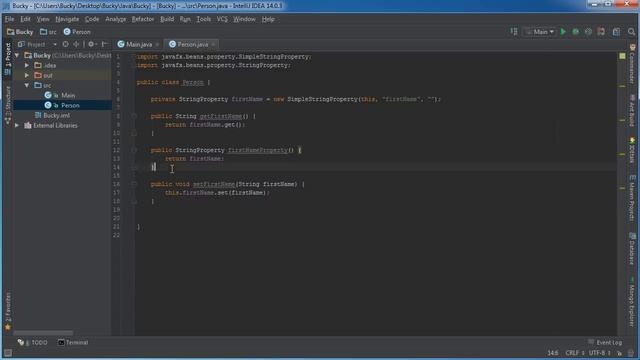This screenshot has width=640, height=360.
Task: Open the Code menu
Action: pos(92,19)
